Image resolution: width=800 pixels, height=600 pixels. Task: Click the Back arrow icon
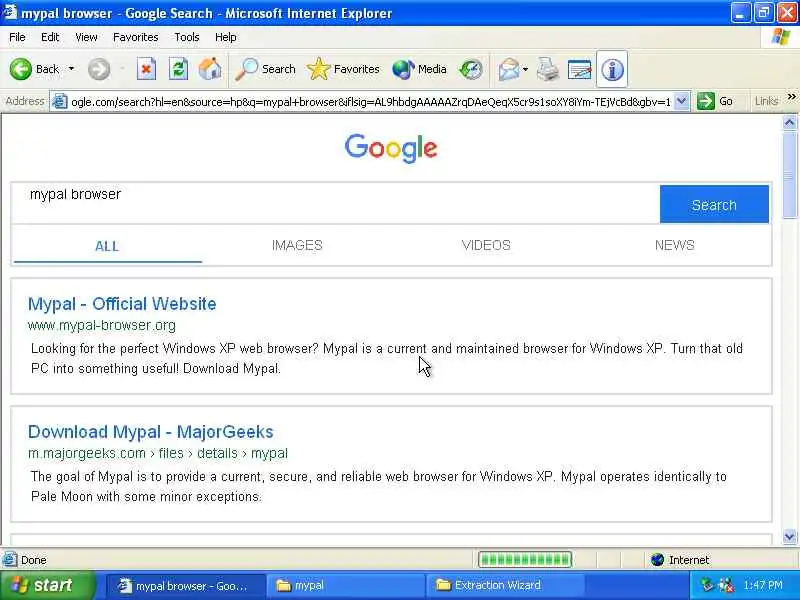click(20, 69)
